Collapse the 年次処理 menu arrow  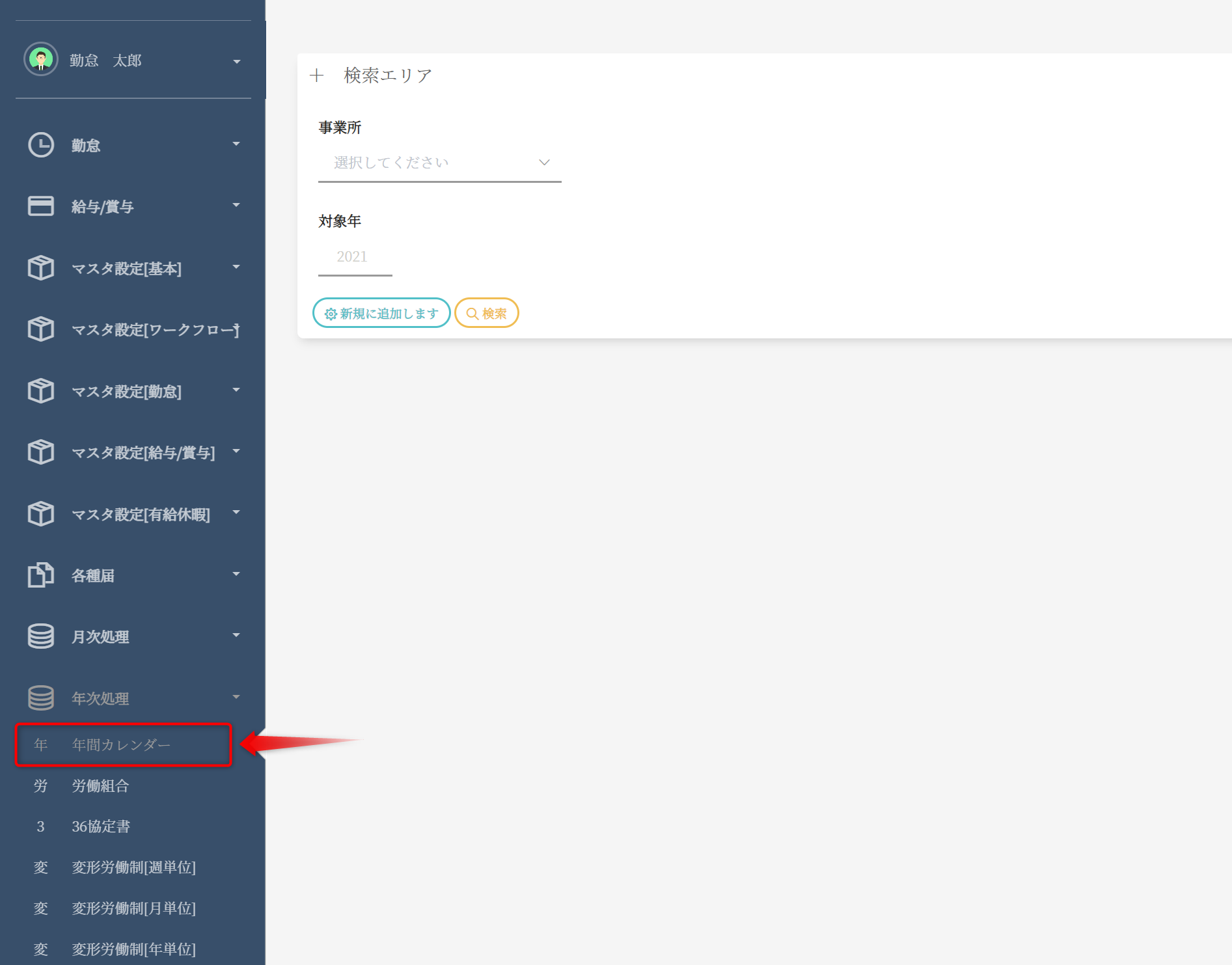click(236, 698)
